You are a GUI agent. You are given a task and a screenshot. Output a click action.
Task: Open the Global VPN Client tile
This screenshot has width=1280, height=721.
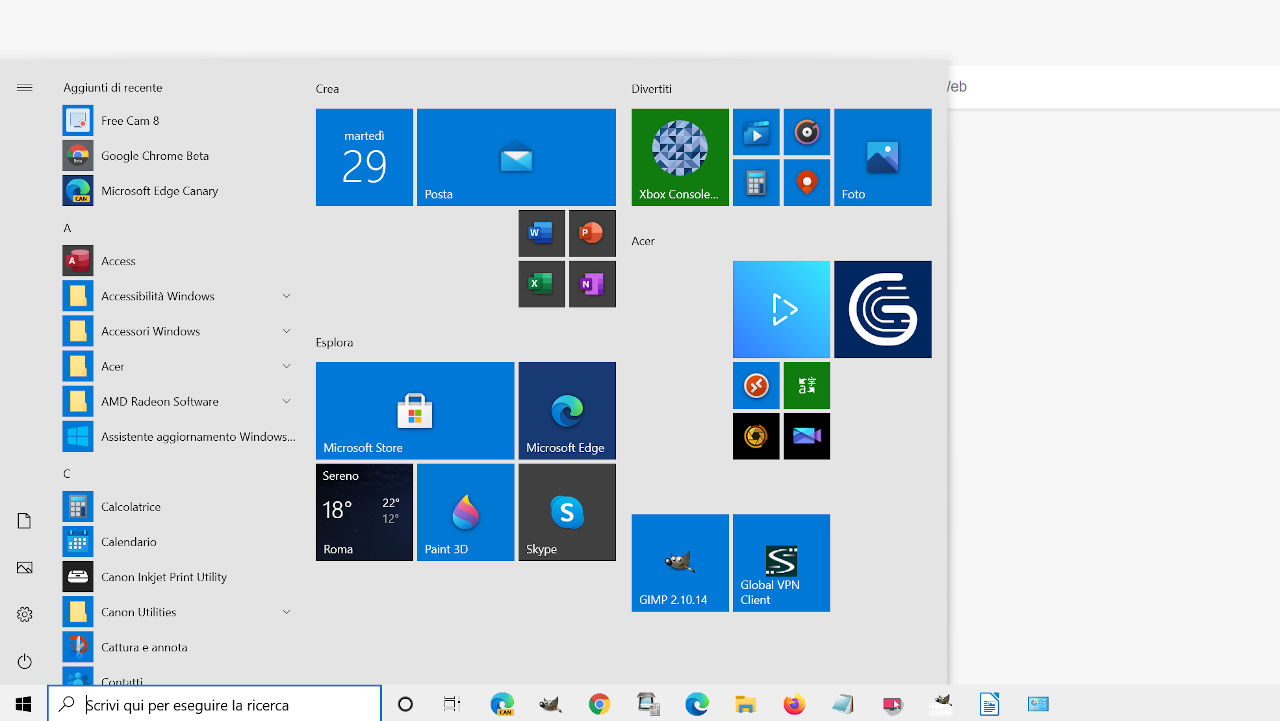[x=781, y=563]
